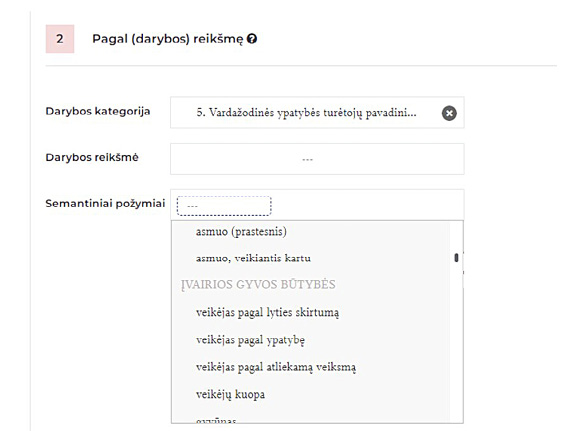Image resolution: width=569 pixels, height=431 pixels.
Task: Choose 'veikėjas pagal ypatybę' option
Action: point(250,340)
